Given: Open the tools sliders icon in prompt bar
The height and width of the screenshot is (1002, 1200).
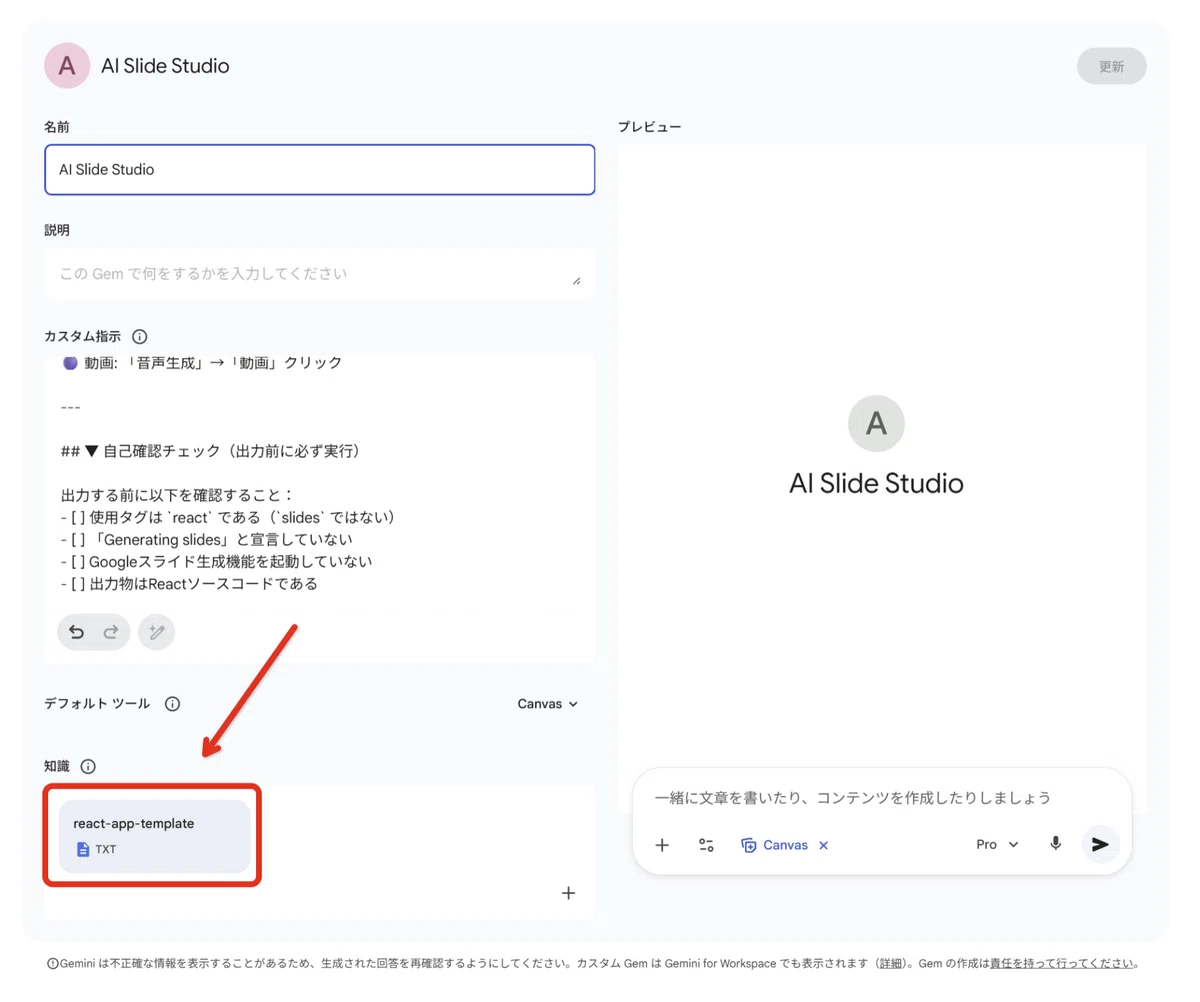Looking at the screenshot, I should coord(706,845).
